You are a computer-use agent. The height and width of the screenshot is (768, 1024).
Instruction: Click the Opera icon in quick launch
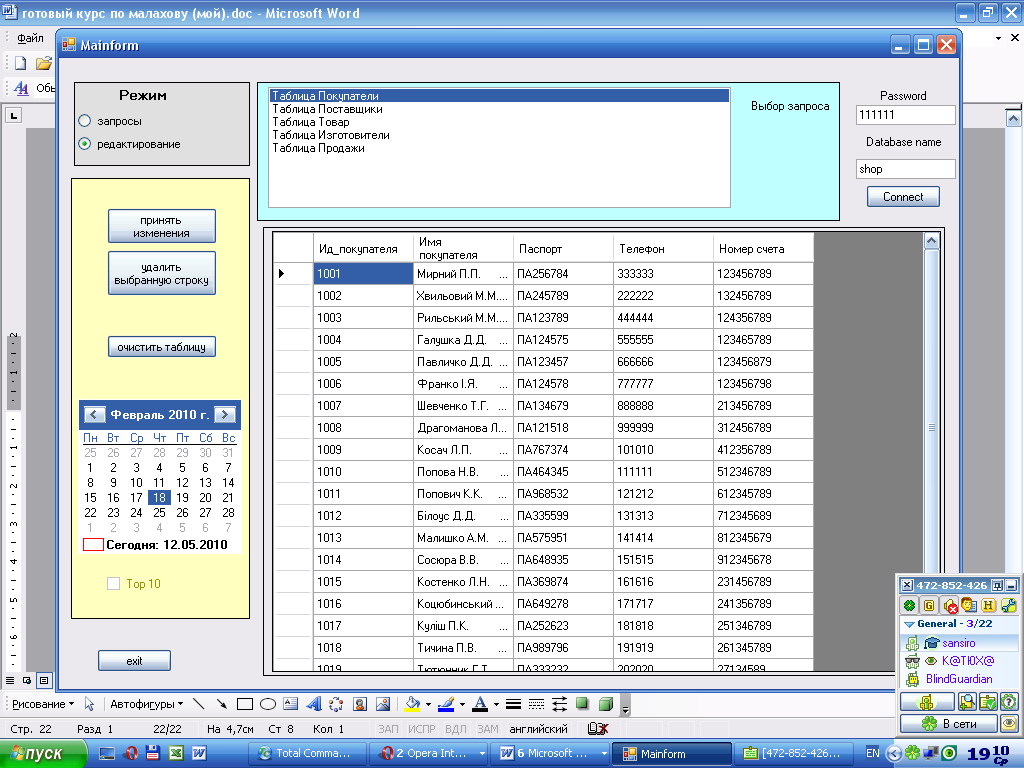point(131,753)
